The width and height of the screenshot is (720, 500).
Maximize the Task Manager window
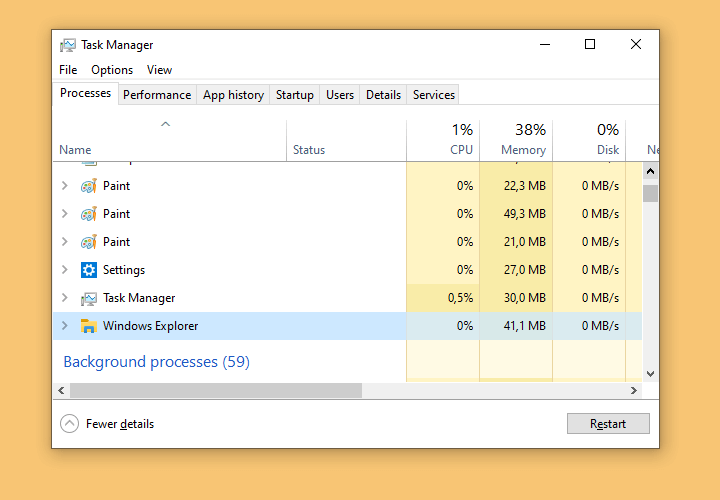[590, 44]
